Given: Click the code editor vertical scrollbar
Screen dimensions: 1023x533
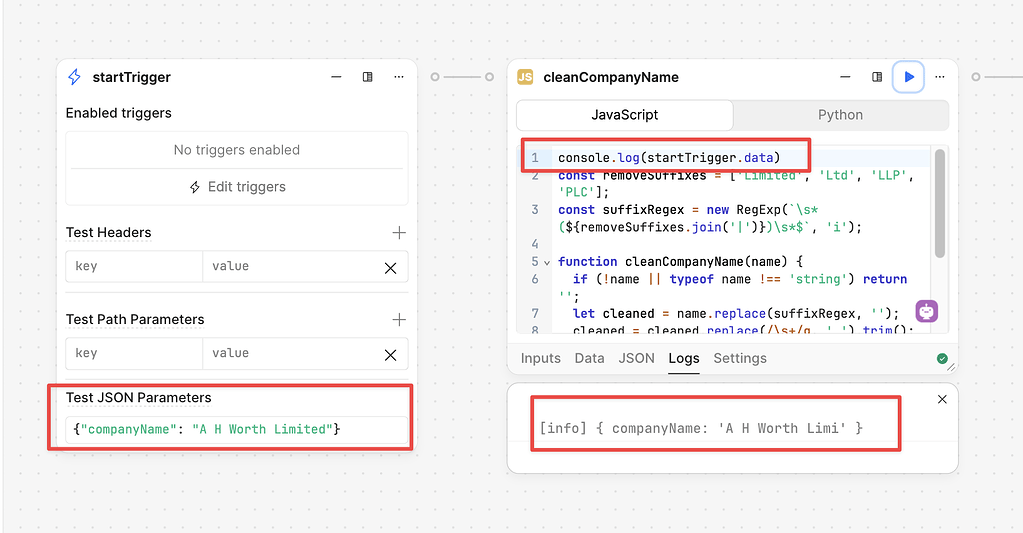Looking at the screenshot, I should (x=939, y=204).
